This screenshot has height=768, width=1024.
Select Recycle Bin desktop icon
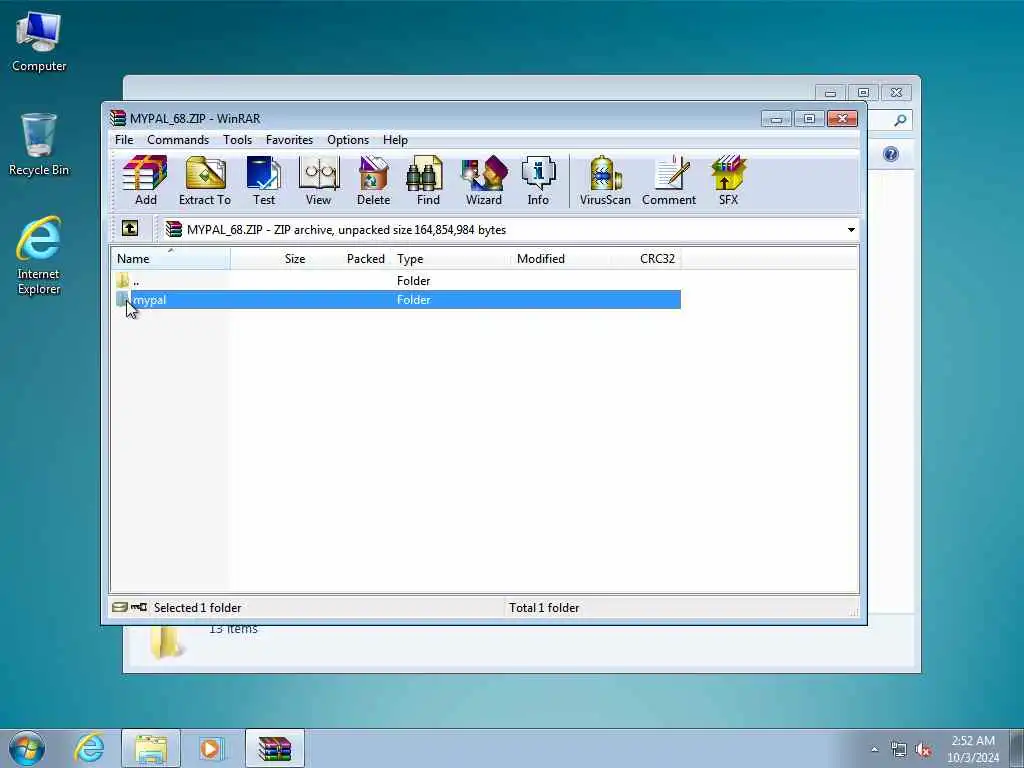pyautogui.click(x=39, y=145)
